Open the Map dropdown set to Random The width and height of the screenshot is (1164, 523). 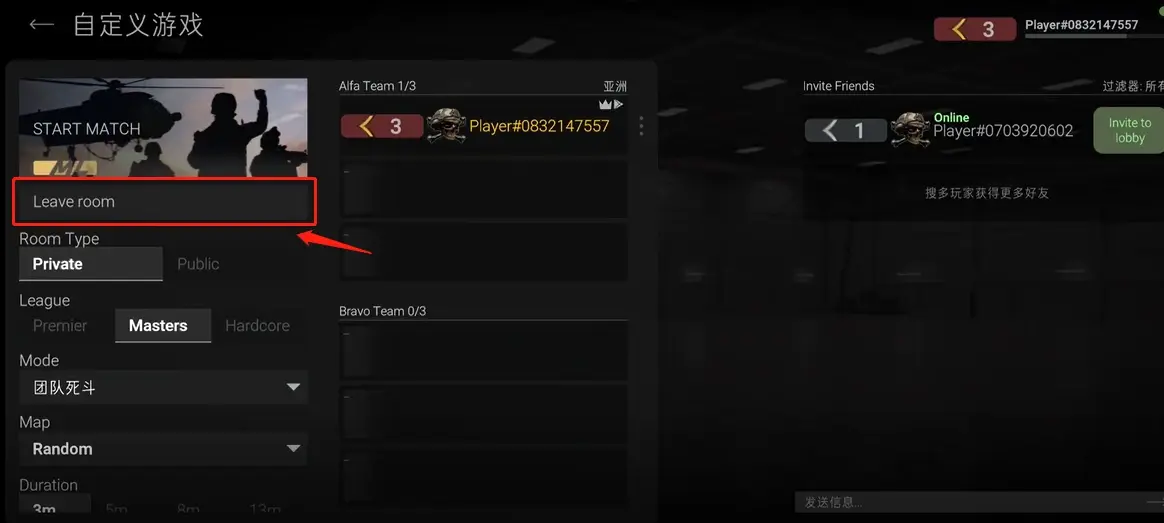coord(163,449)
